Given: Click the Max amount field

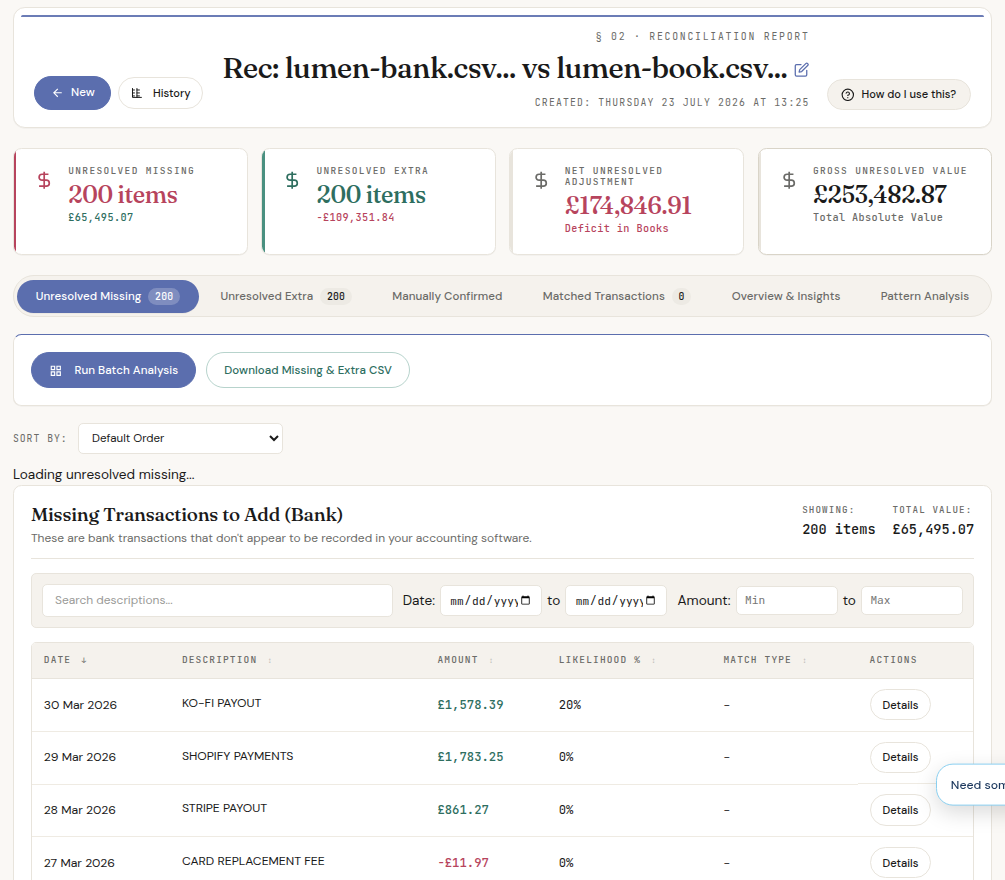Looking at the screenshot, I should (x=911, y=601).
